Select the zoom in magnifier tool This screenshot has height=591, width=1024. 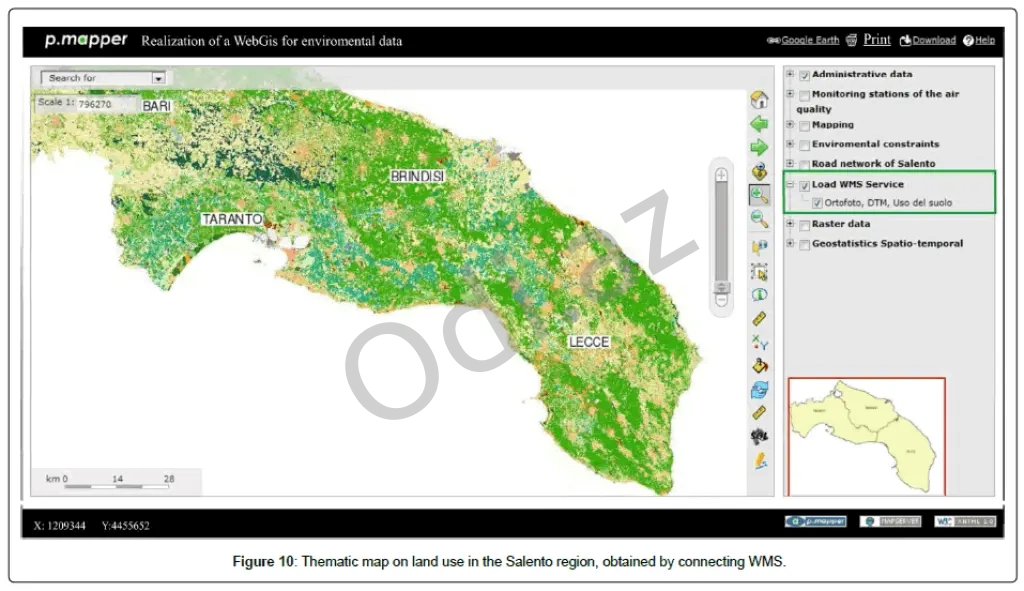(759, 196)
